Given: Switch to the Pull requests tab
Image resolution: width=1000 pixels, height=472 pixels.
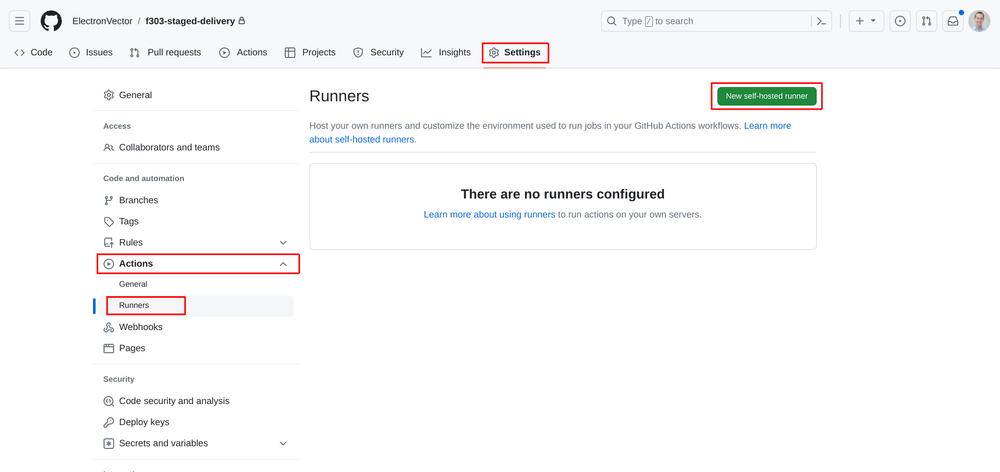Looking at the screenshot, I should [x=165, y=52].
